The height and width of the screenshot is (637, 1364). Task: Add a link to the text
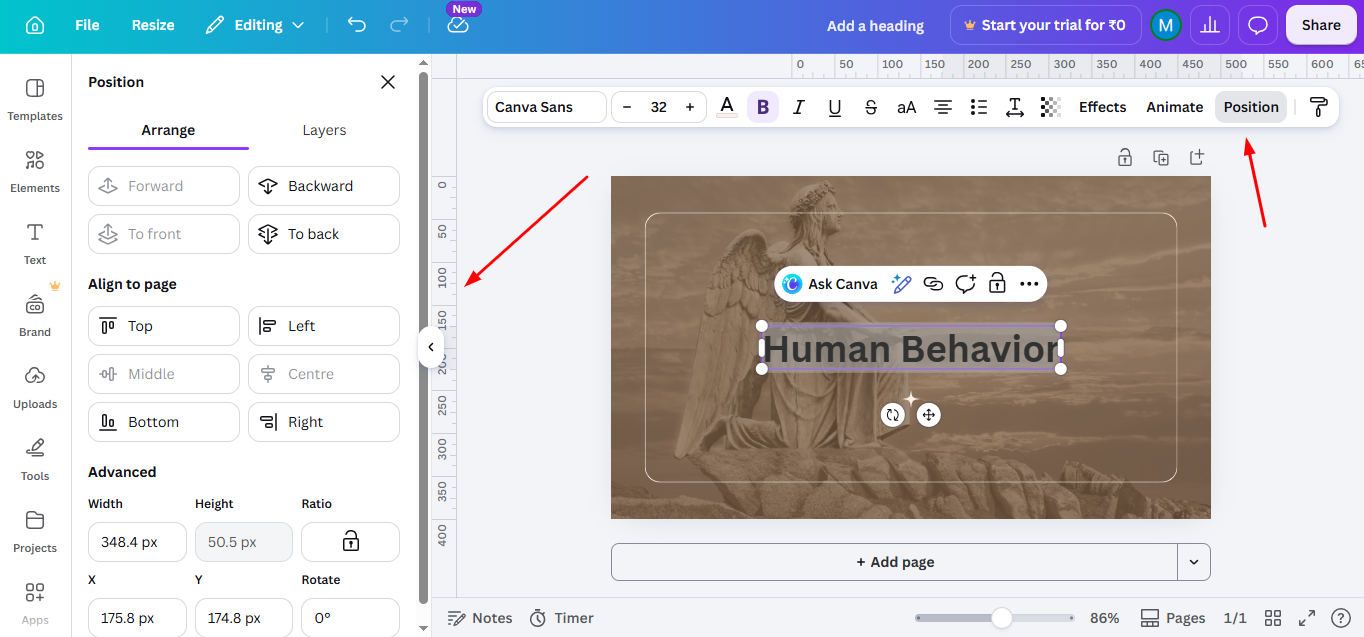tap(933, 284)
